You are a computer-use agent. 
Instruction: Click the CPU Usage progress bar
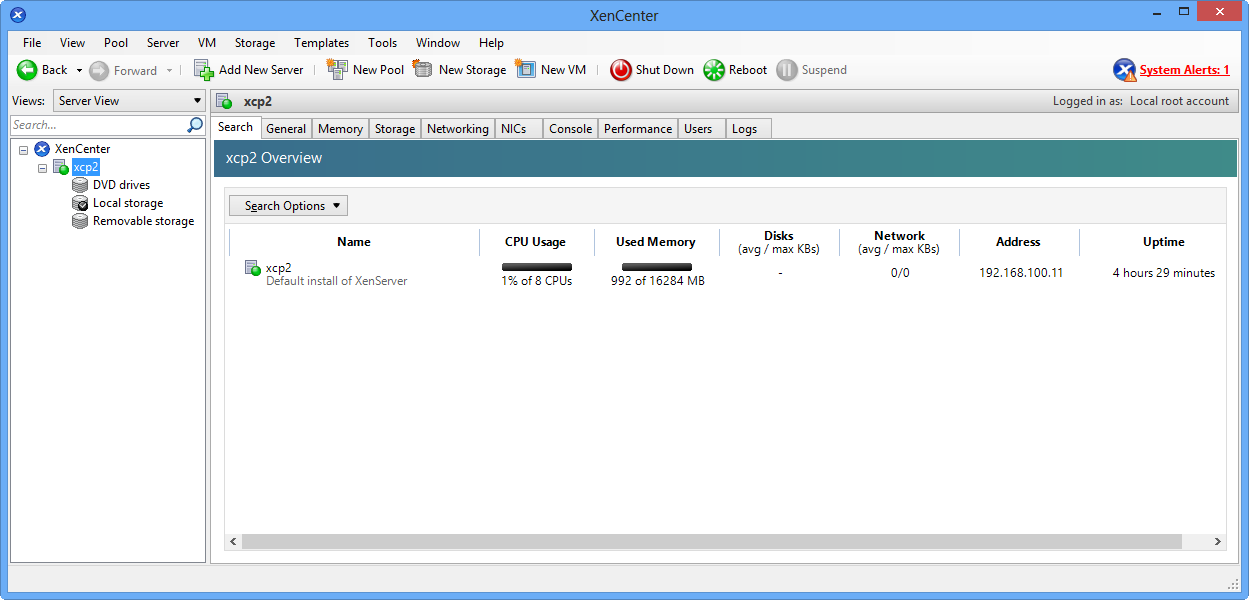pos(537,267)
